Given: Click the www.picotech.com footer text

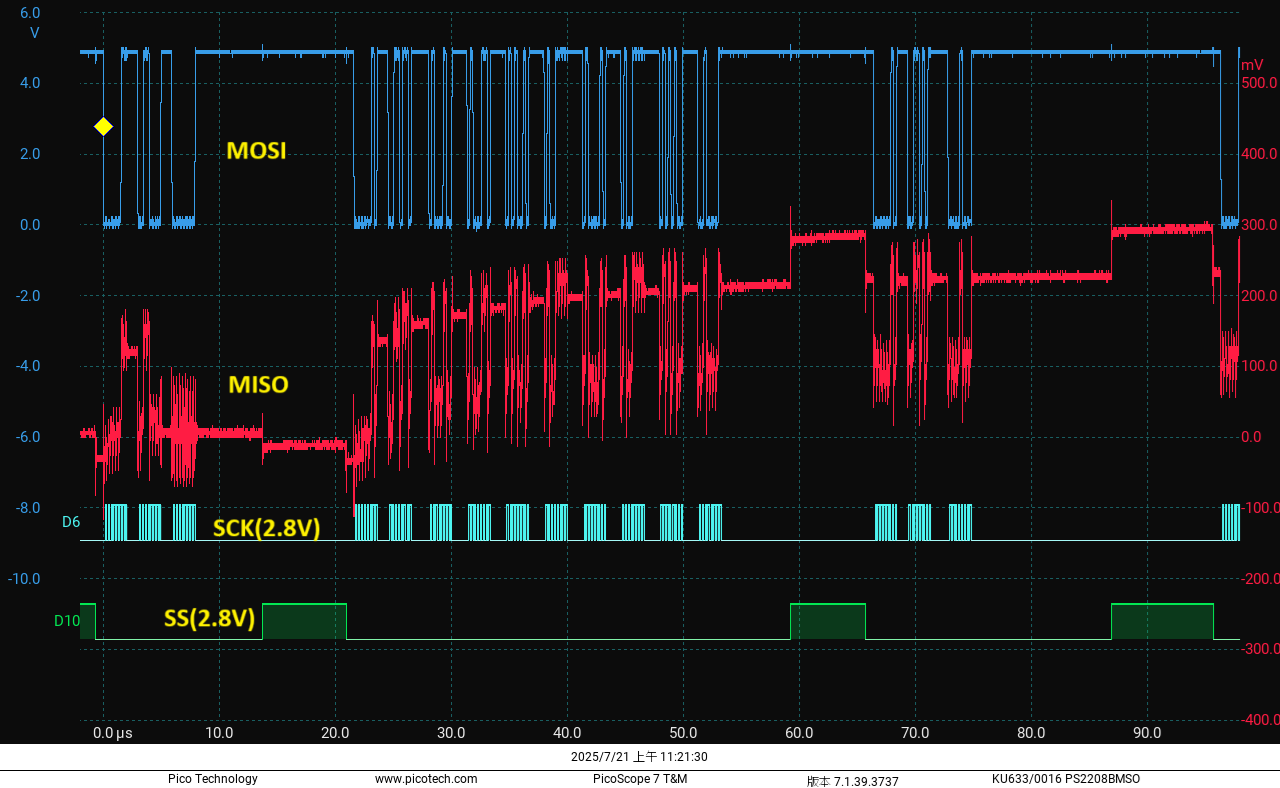Looking at the screenshot, I should click(426, 779).
